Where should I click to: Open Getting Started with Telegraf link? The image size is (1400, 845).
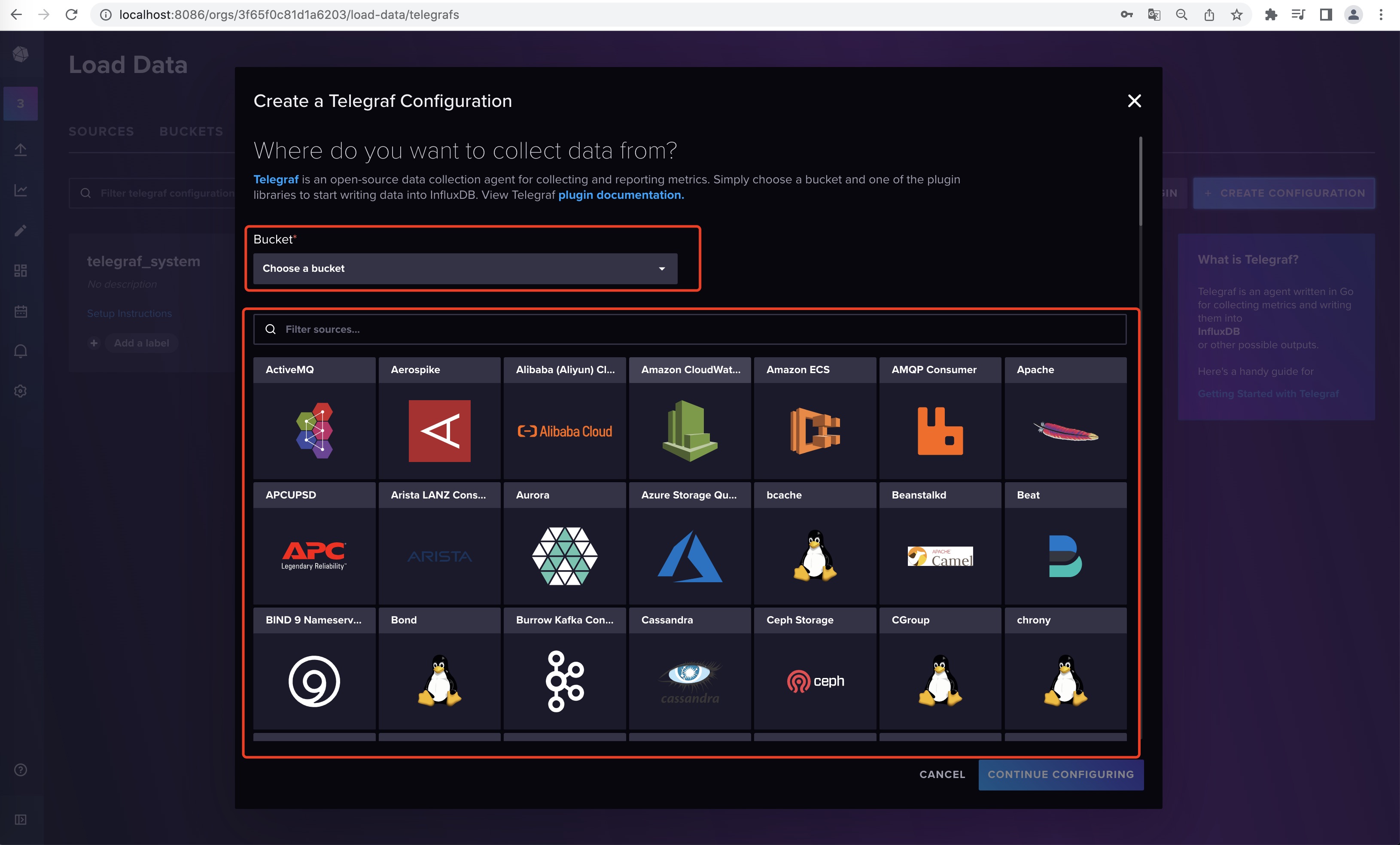(x=1268, y=394)
